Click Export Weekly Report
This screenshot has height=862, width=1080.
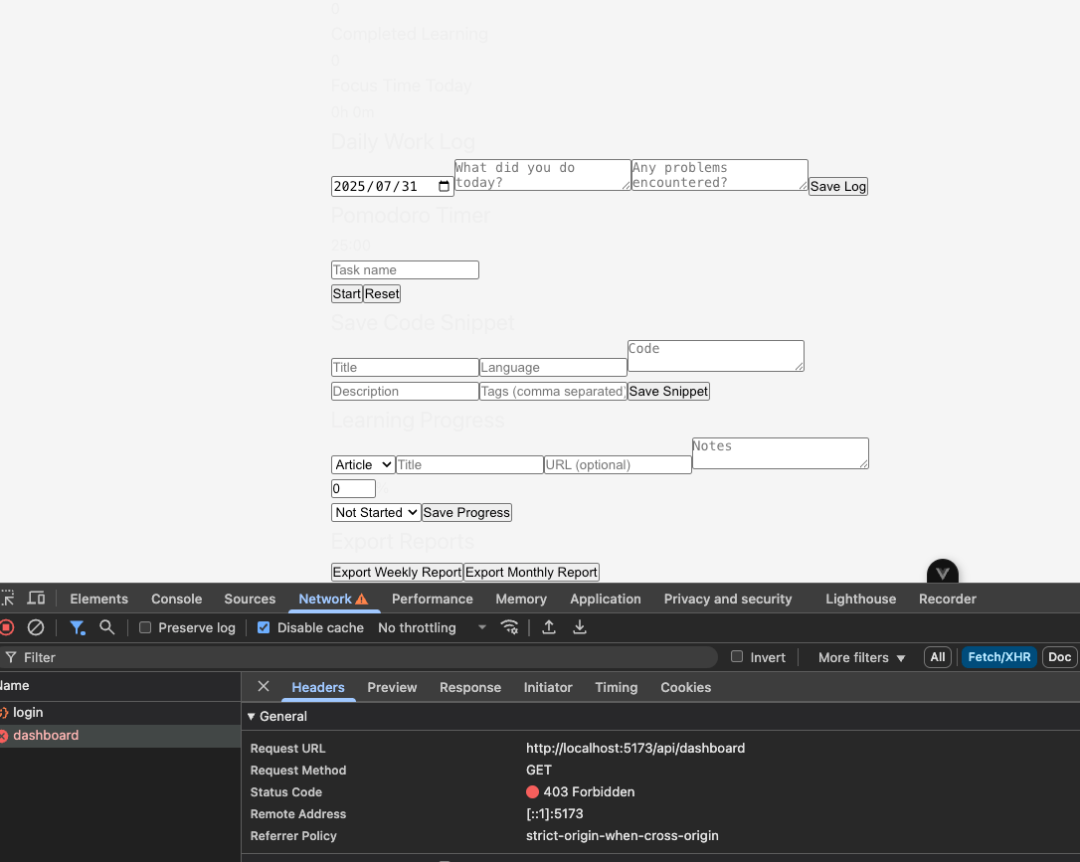click(397, 572)
